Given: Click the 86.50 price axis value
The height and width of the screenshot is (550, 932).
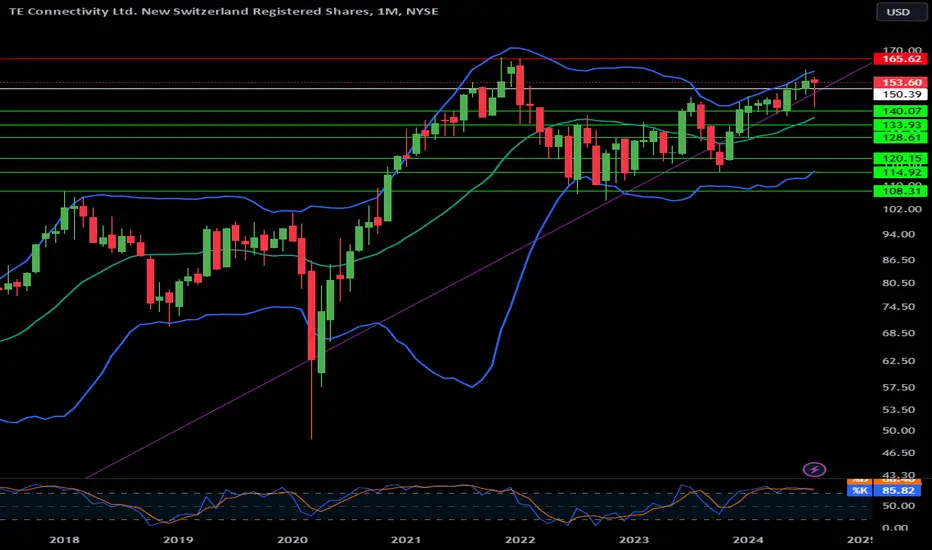Looking at the screenshot, I should pyautogui.click(x=898, y=260).
